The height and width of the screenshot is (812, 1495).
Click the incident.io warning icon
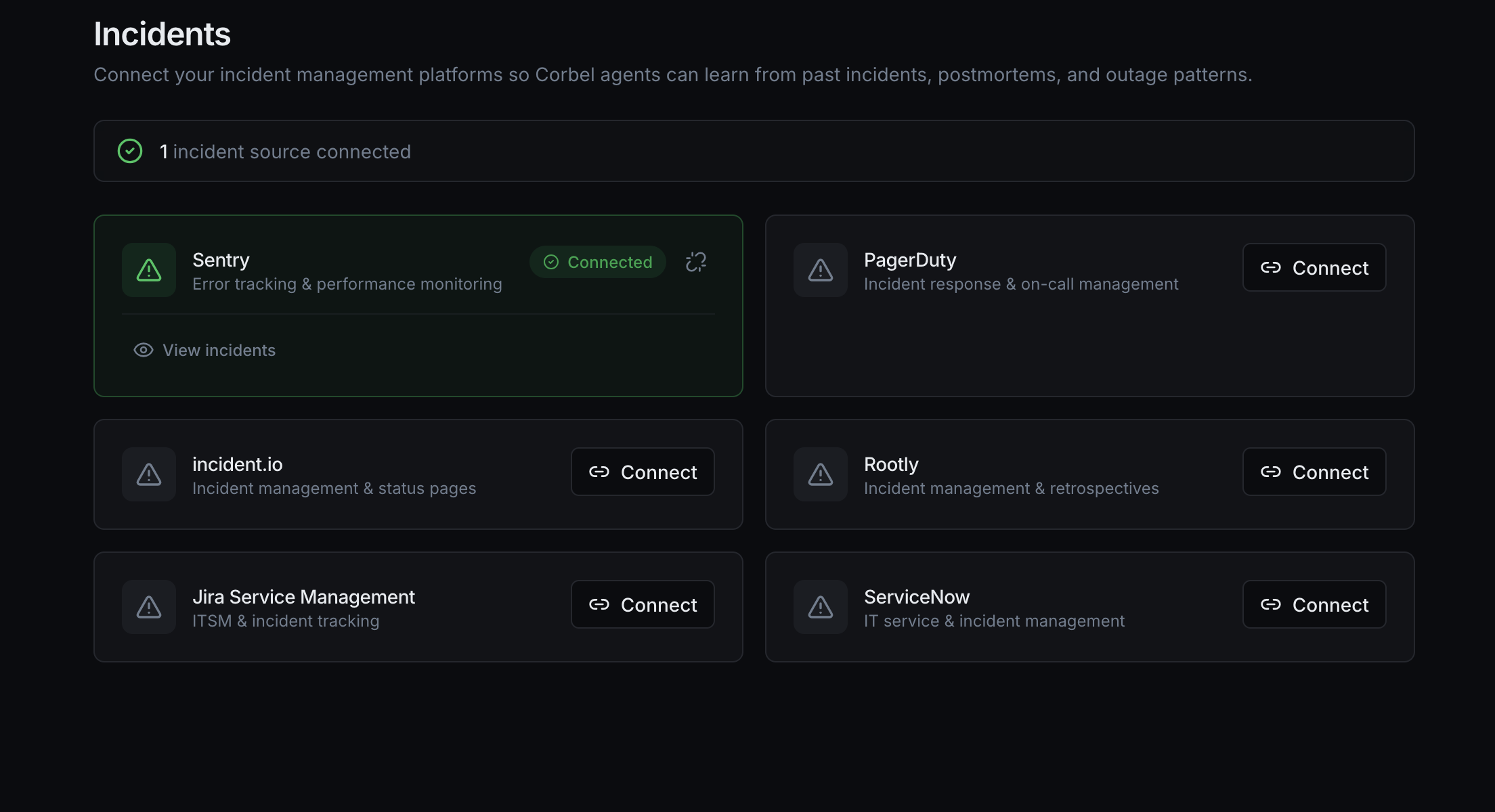coord(149,474)
